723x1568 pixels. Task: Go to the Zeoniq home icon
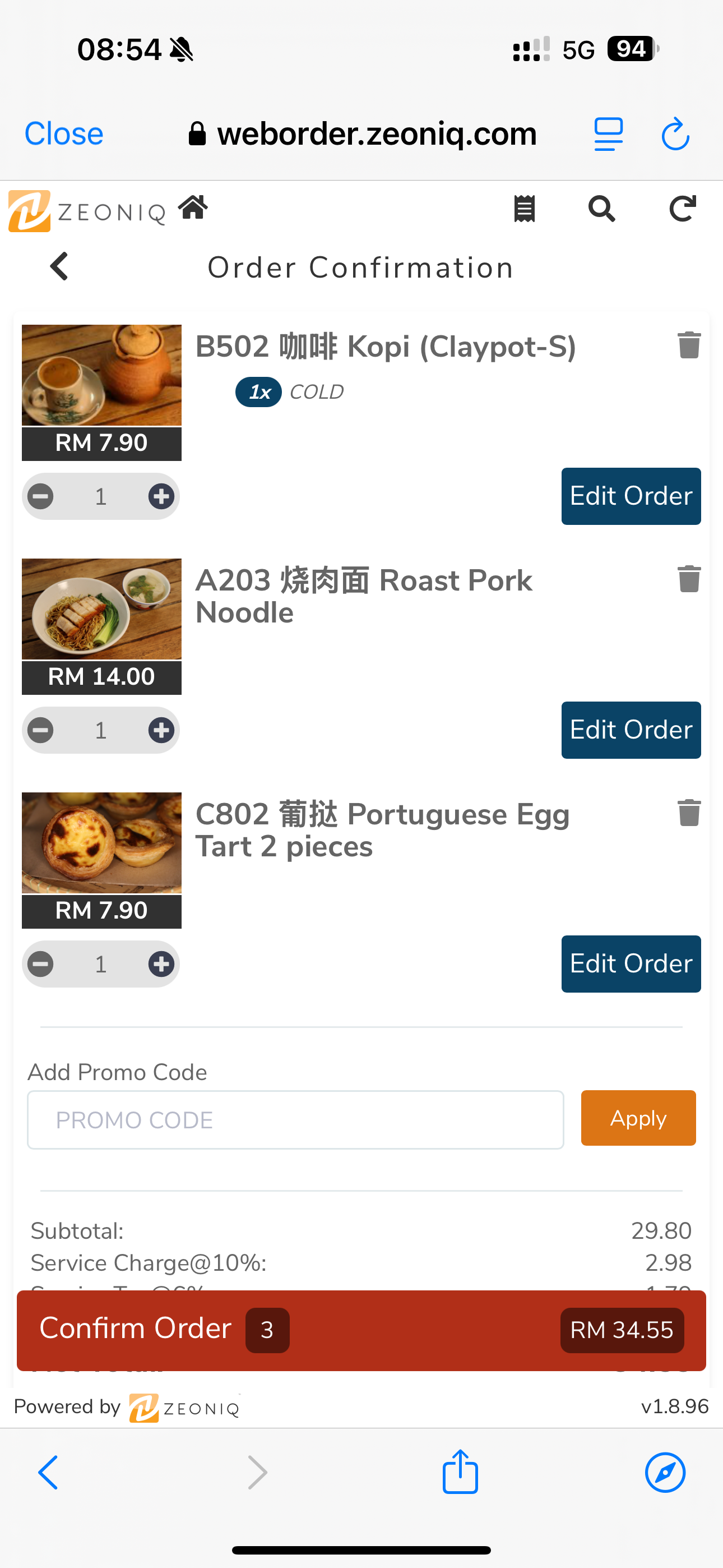tap(193, 208)
